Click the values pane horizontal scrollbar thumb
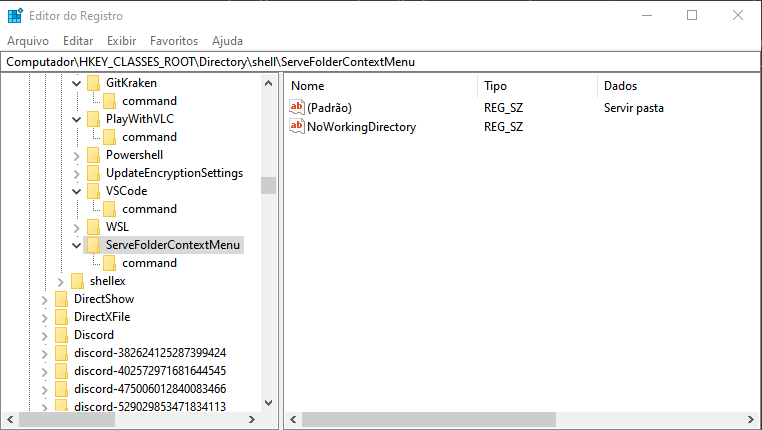The image size is (762, 430). (429, 419)
